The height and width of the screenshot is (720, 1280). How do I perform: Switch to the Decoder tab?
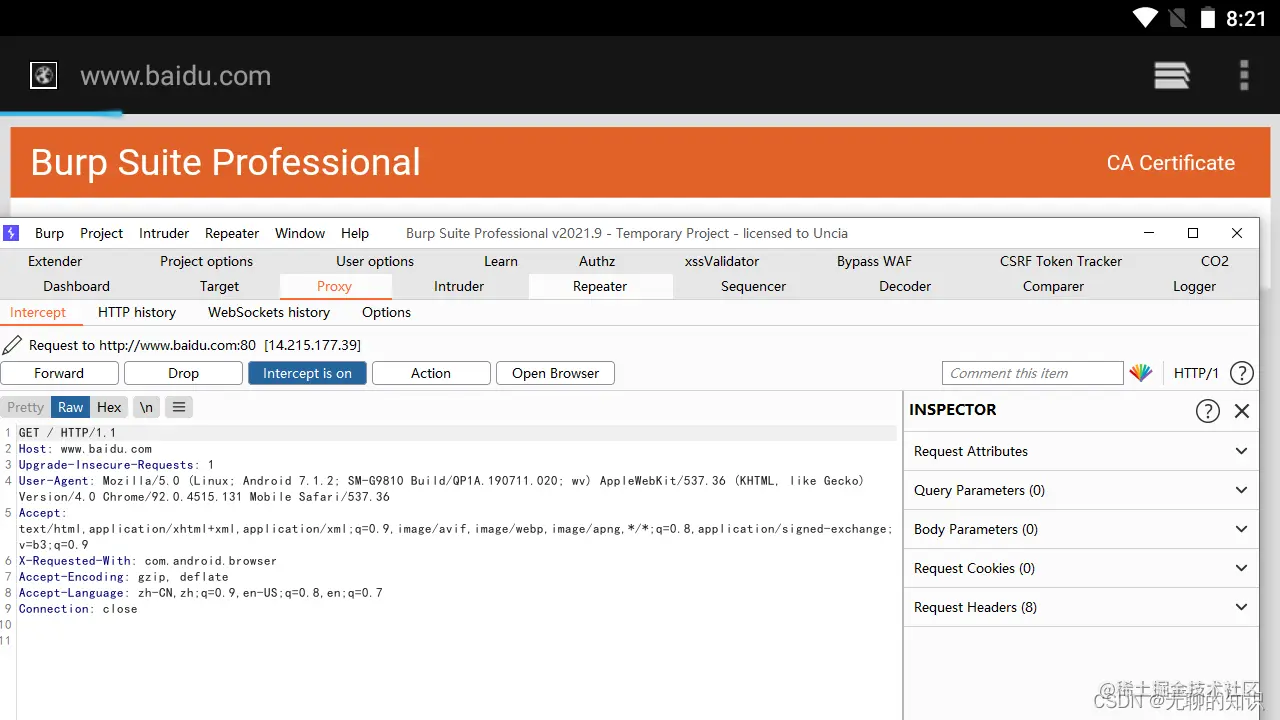(905, 286)
